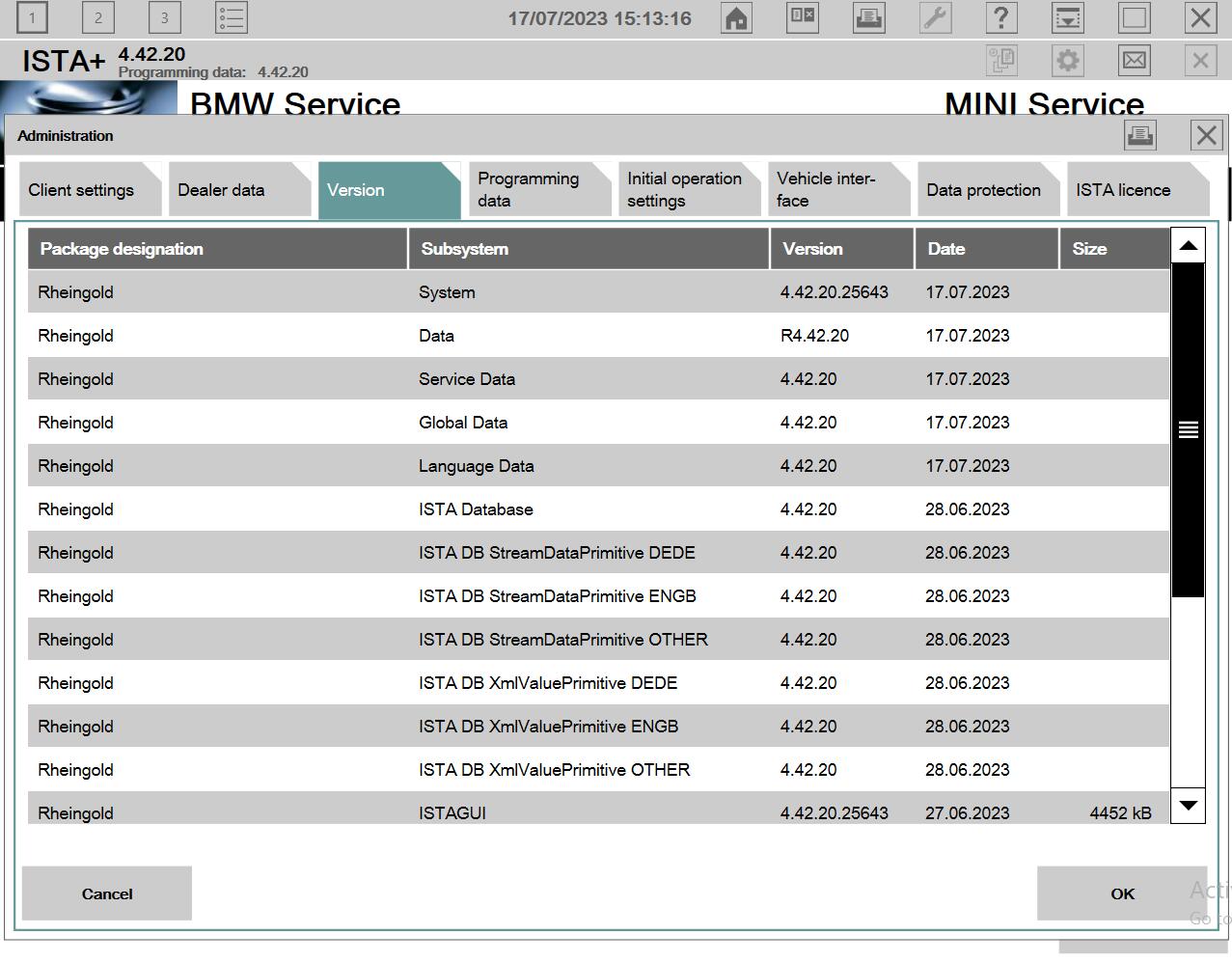Click the document copy icon in ISTA bar
The image size is (1232, 962).
tap(1002, 61)
